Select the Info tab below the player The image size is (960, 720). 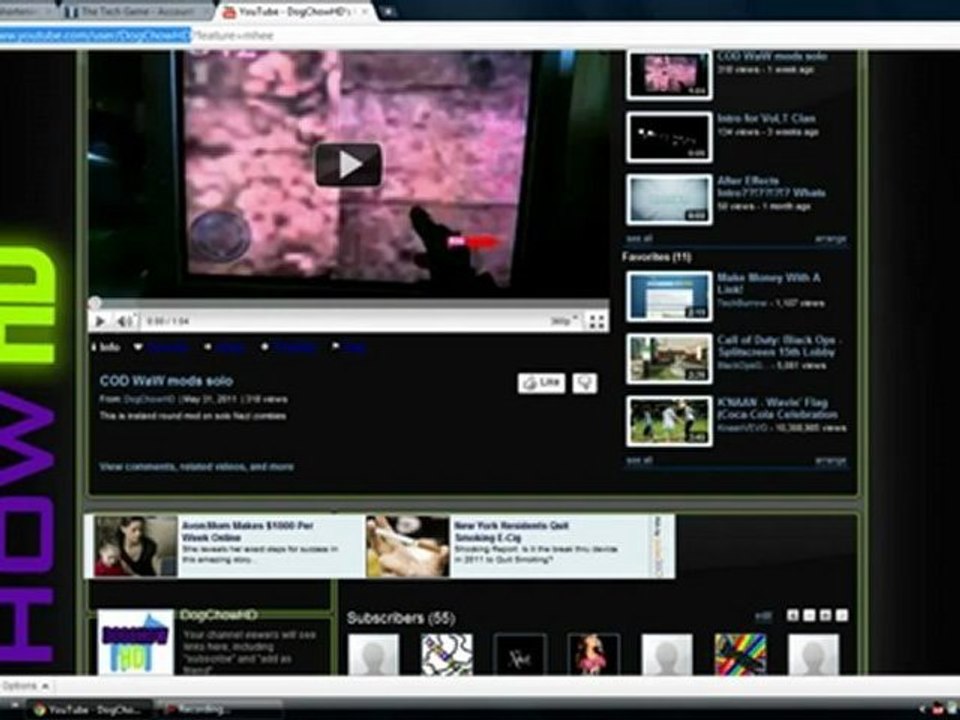click(x=106, y=348)
